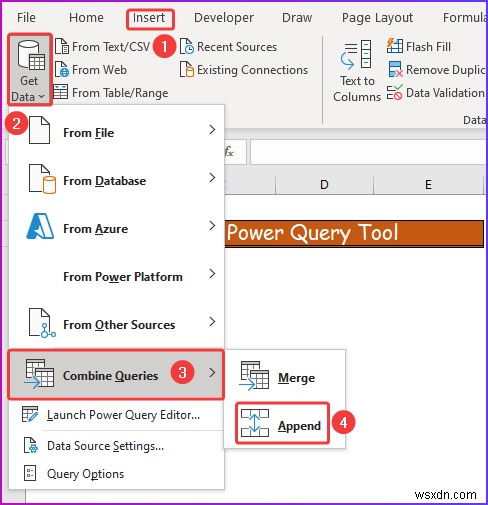Click the Data Validation icon
Screen dimensions: 488x505
click(395, 92)
